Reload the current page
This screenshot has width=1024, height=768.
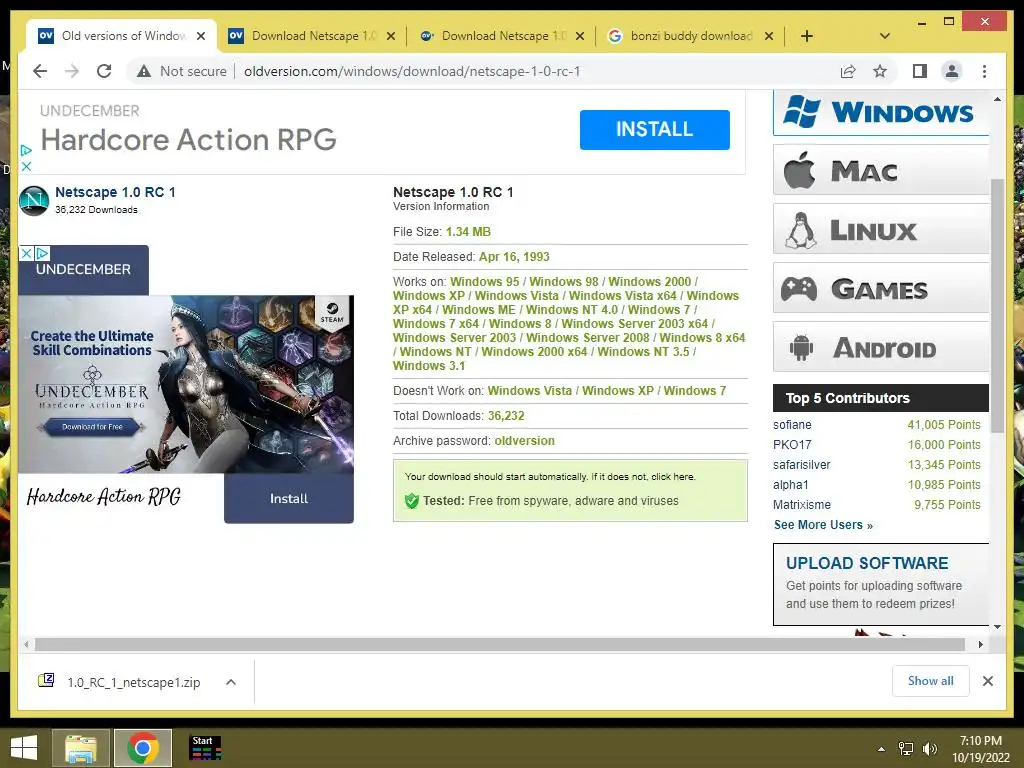[104, 71]
